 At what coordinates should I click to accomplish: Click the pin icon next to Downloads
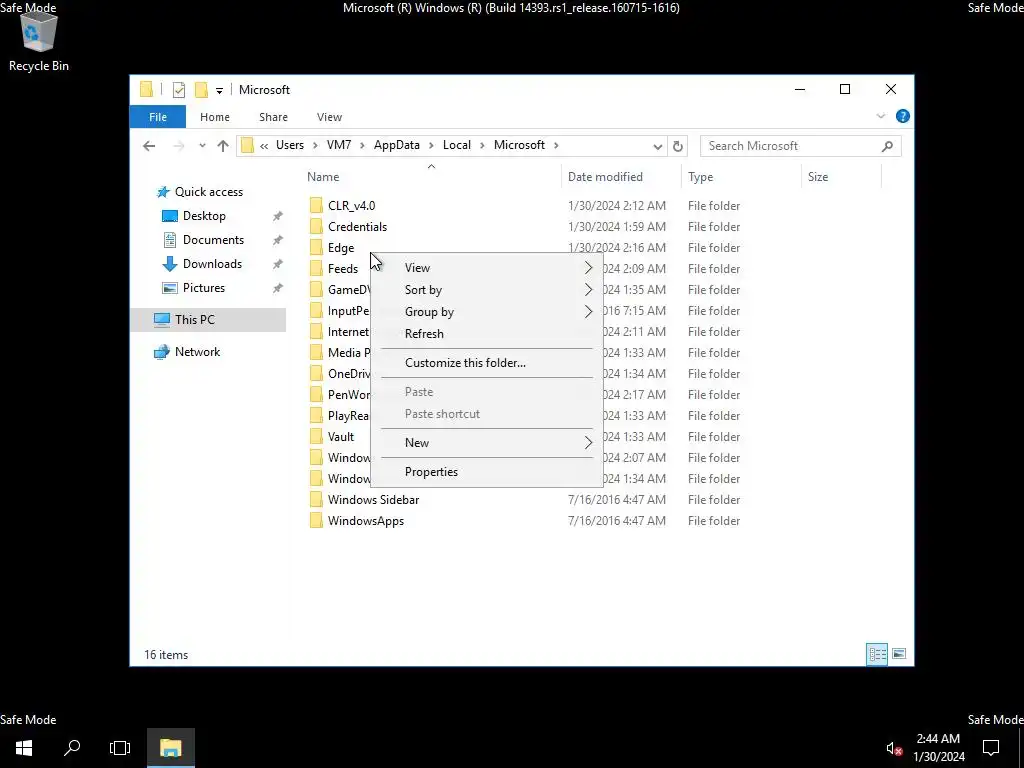[278, 264]
